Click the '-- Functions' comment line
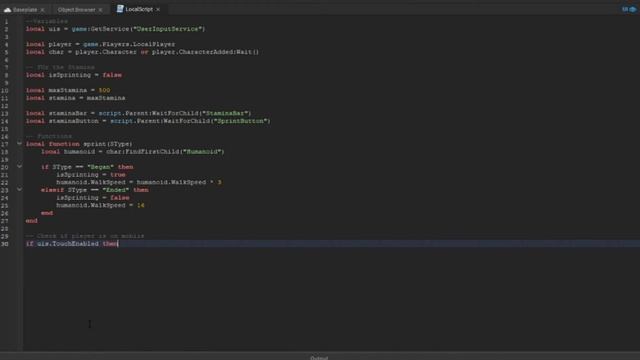 coord(49,136)
